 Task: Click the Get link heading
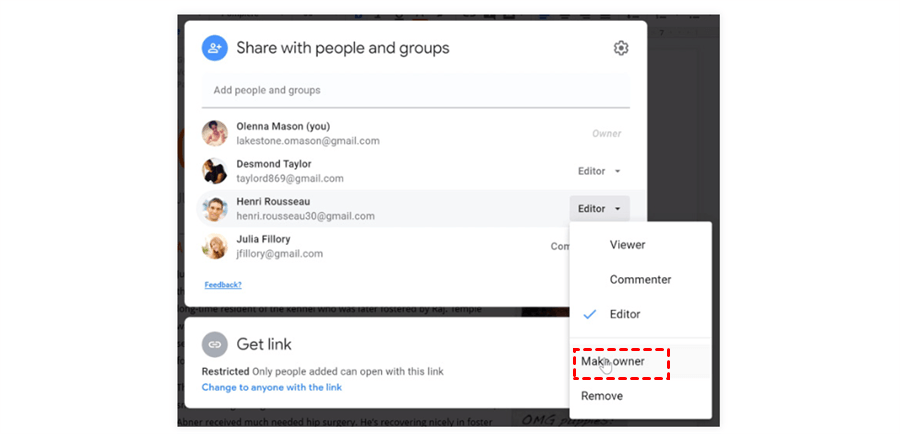(x=264, y=344)
